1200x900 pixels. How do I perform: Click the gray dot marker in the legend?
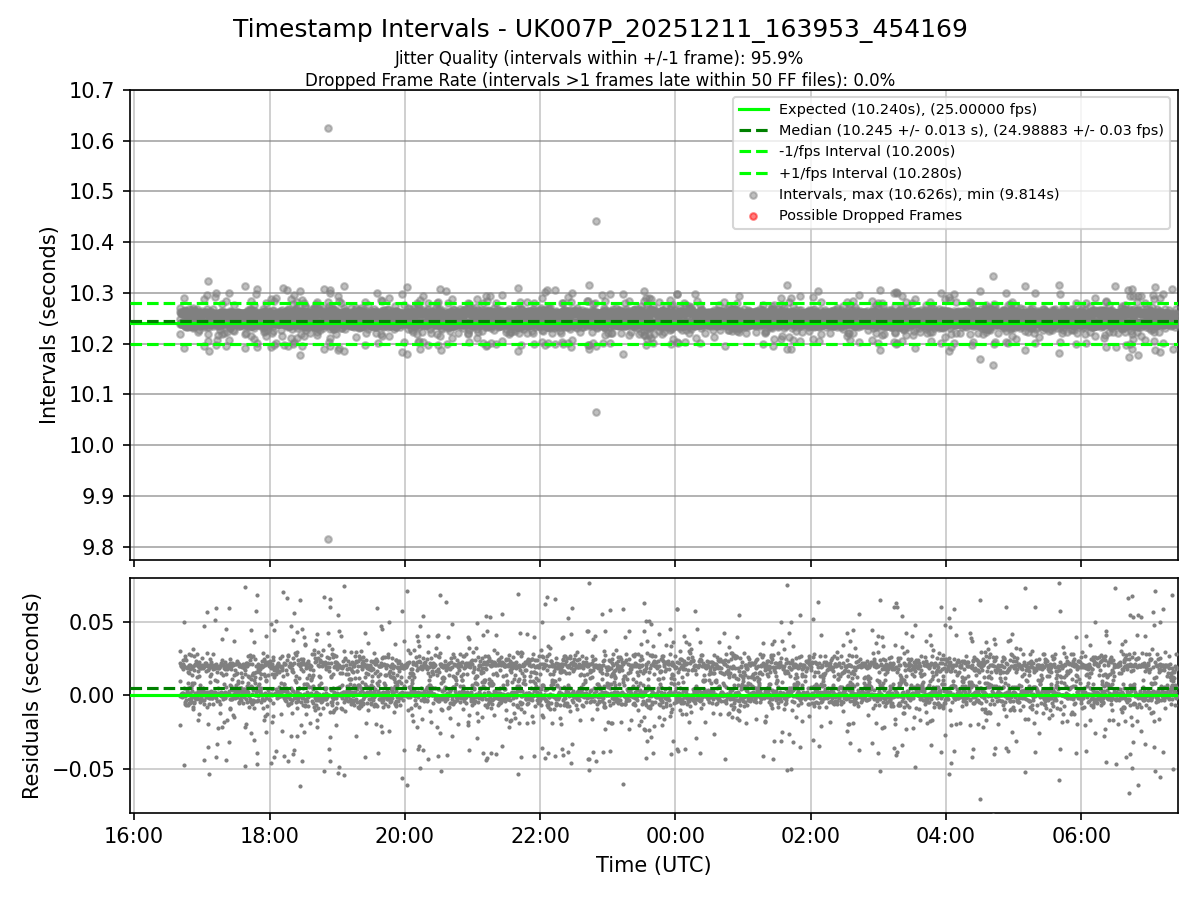(x=754, y=195)
